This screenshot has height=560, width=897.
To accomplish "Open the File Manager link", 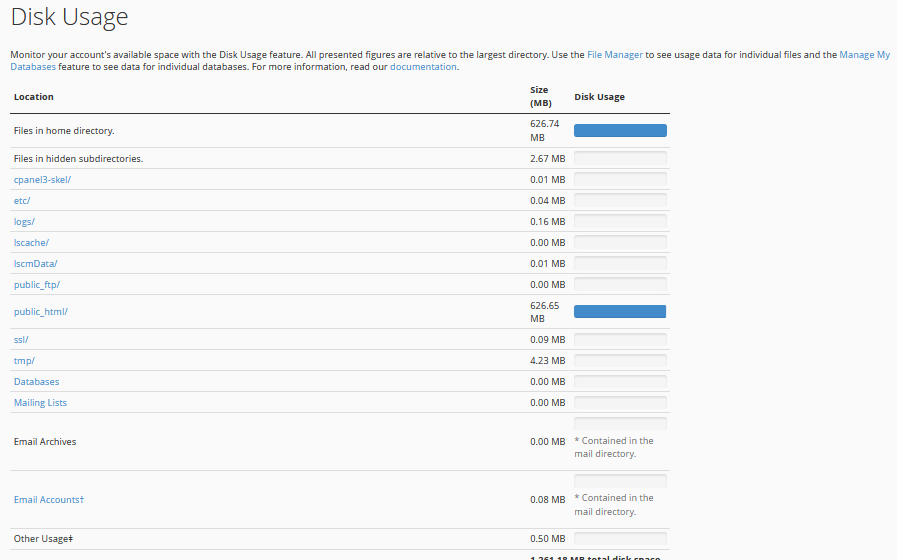I will pos(614,55).
